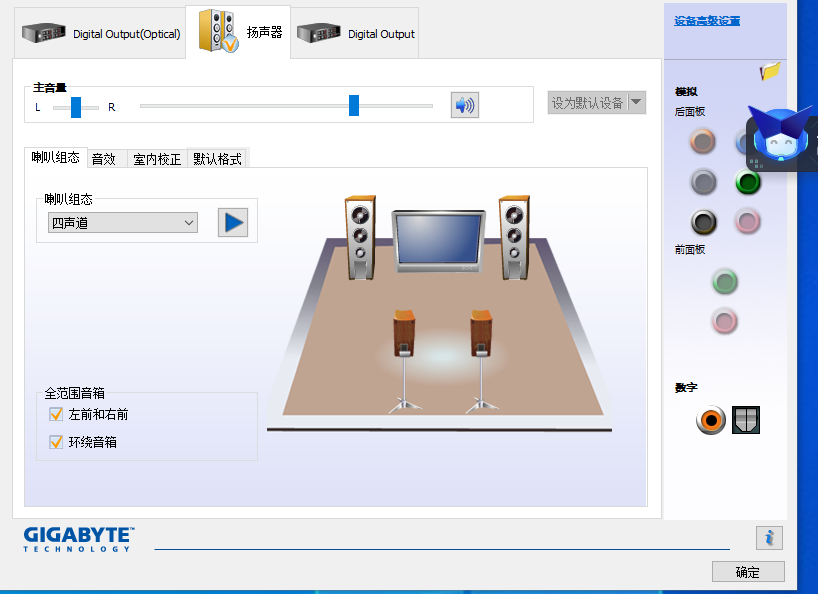The height and width of the screenshot is (594, 818).
Task: Click the 确定 button
Action: click(748, 572)
